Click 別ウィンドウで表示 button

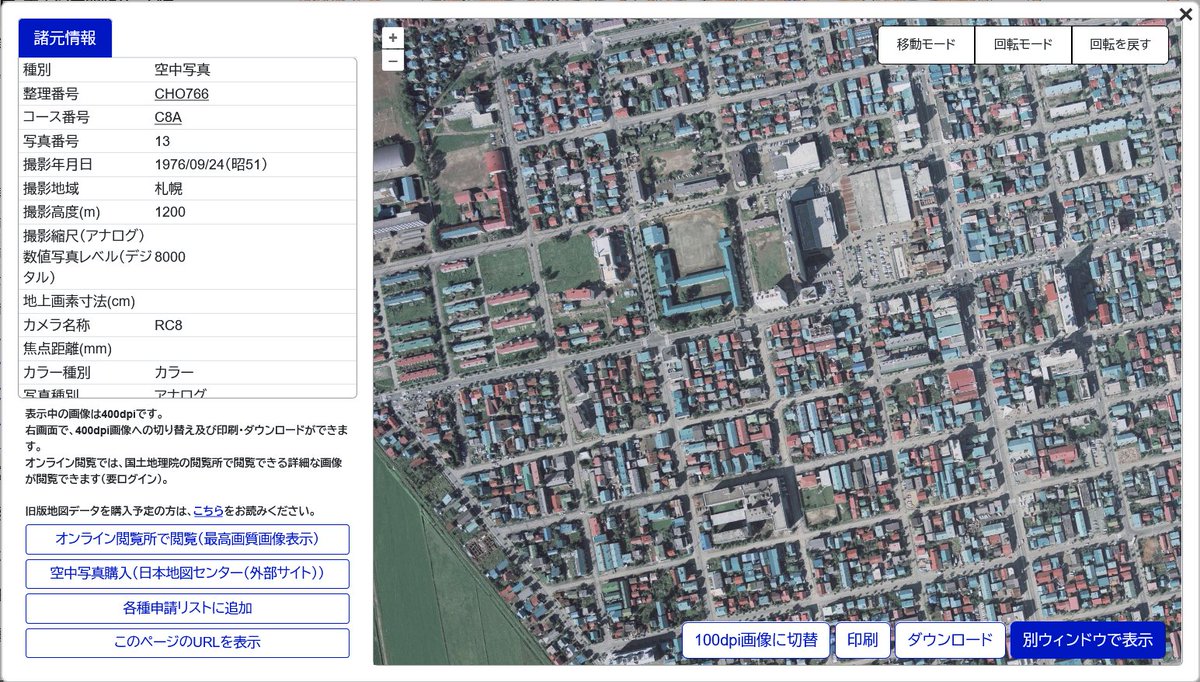tap(1088, 640)
